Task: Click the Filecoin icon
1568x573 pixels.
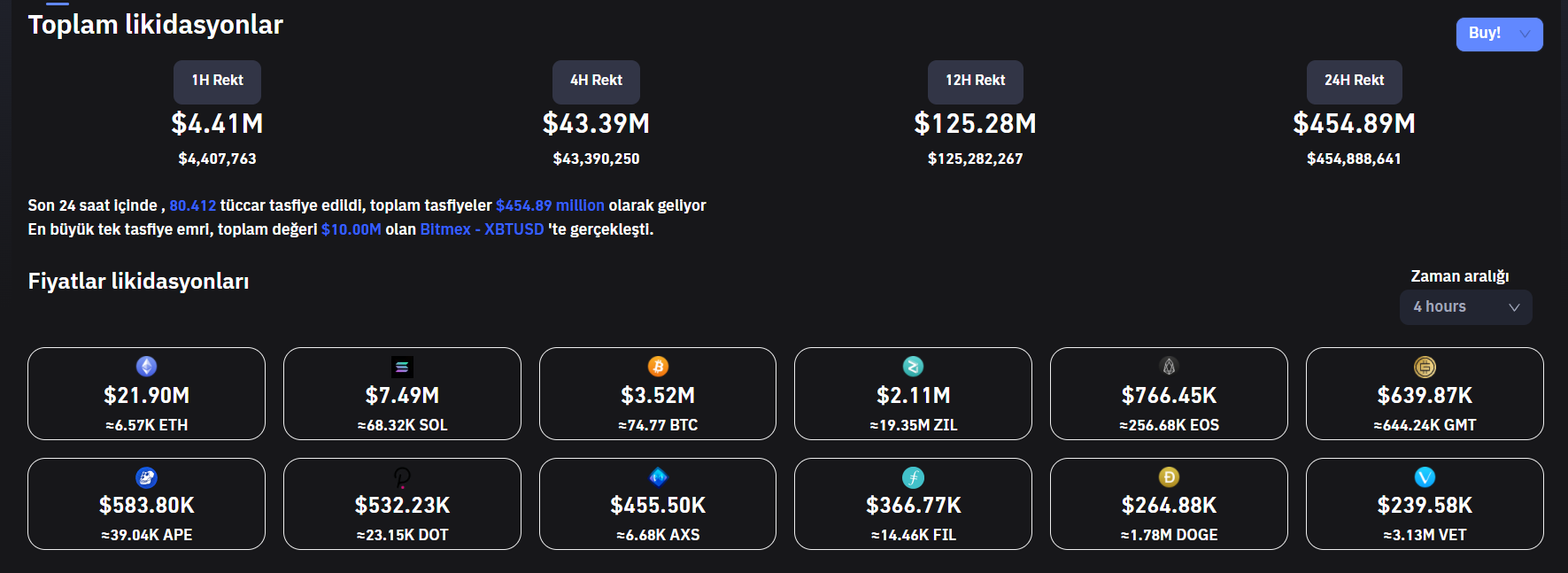Action: coord(913,477)
